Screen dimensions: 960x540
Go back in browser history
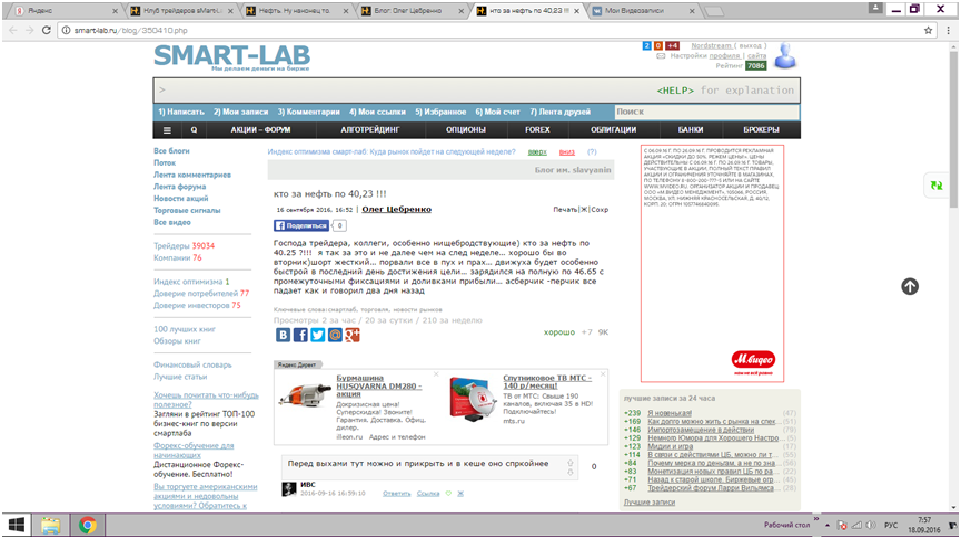[x=13, y=30]
